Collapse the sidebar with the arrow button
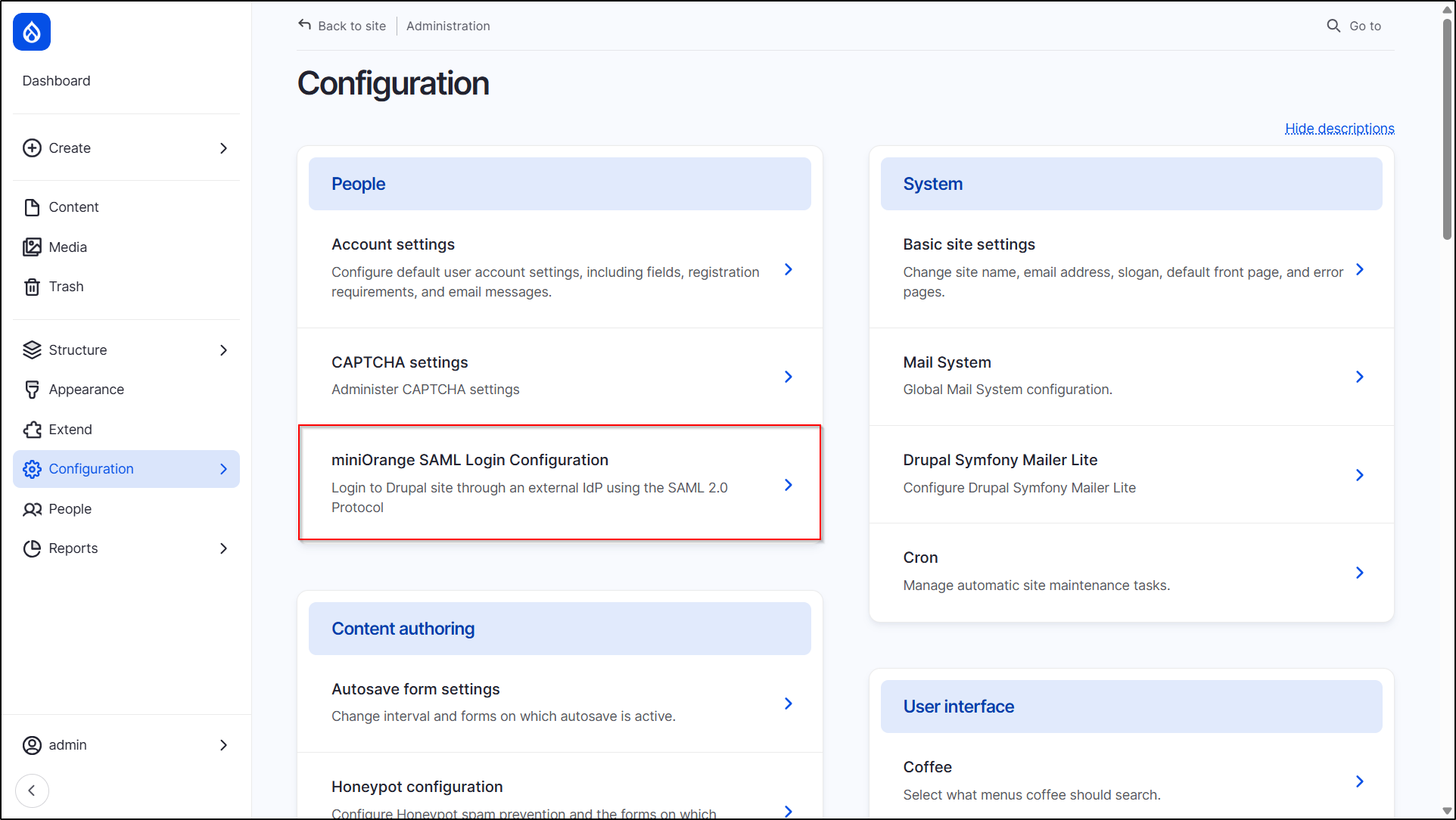1456x820 pixels. (x=32, y=790)
